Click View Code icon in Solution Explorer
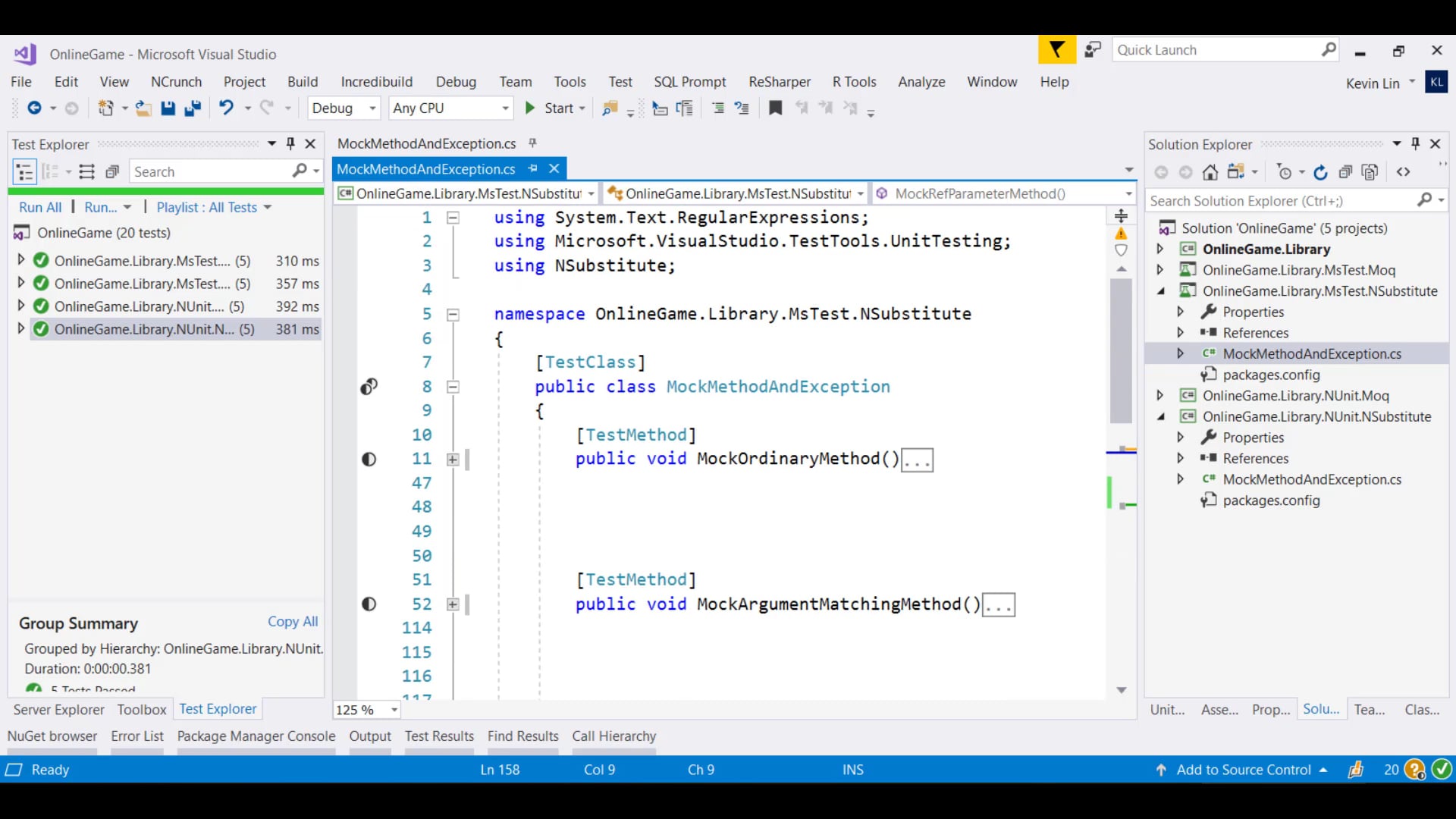The width and height of the screenshot is (1456, 819). pyautogui.click(x=1404, y=172)
